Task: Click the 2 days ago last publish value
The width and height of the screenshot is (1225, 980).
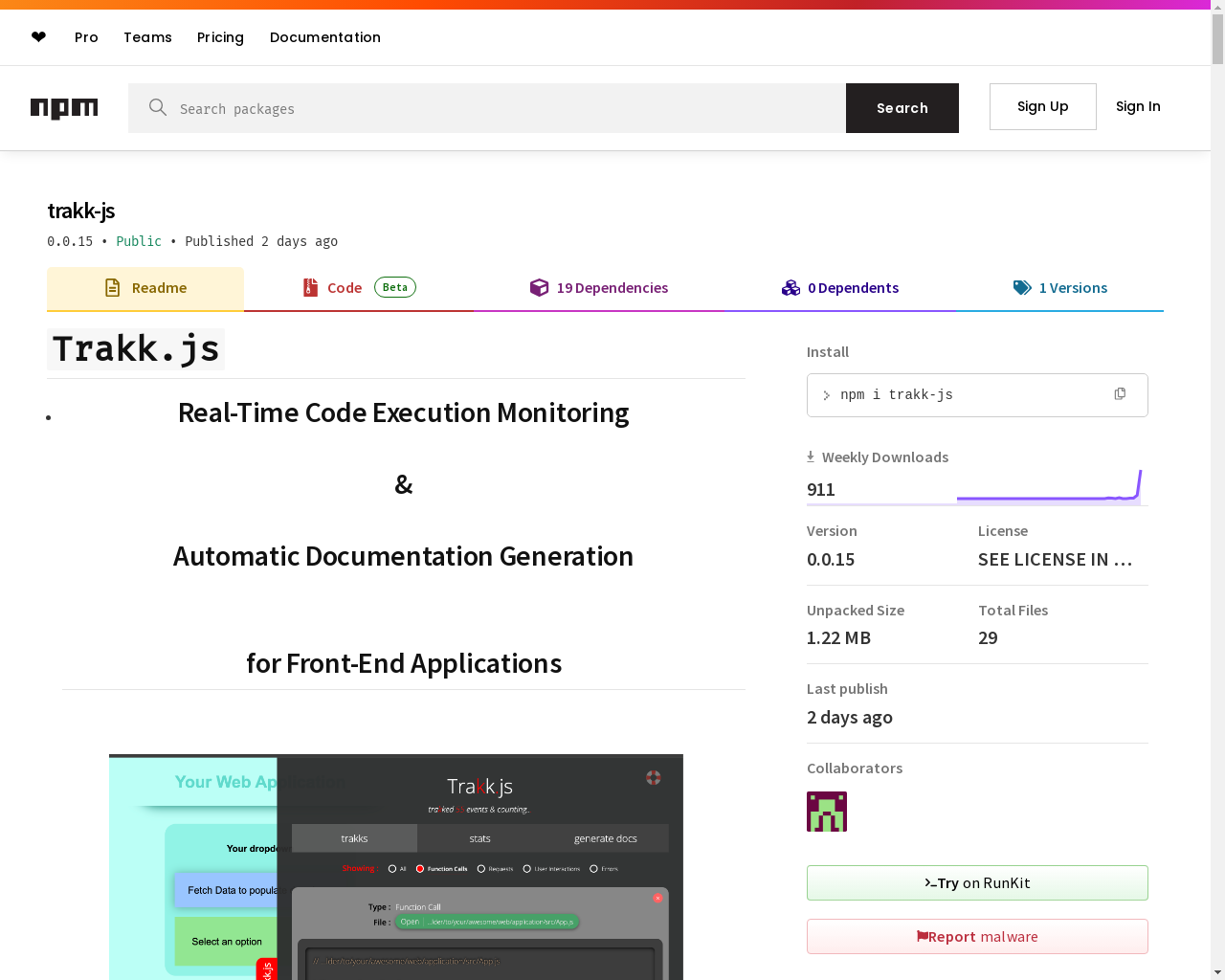Action: (x=850, y=718)
